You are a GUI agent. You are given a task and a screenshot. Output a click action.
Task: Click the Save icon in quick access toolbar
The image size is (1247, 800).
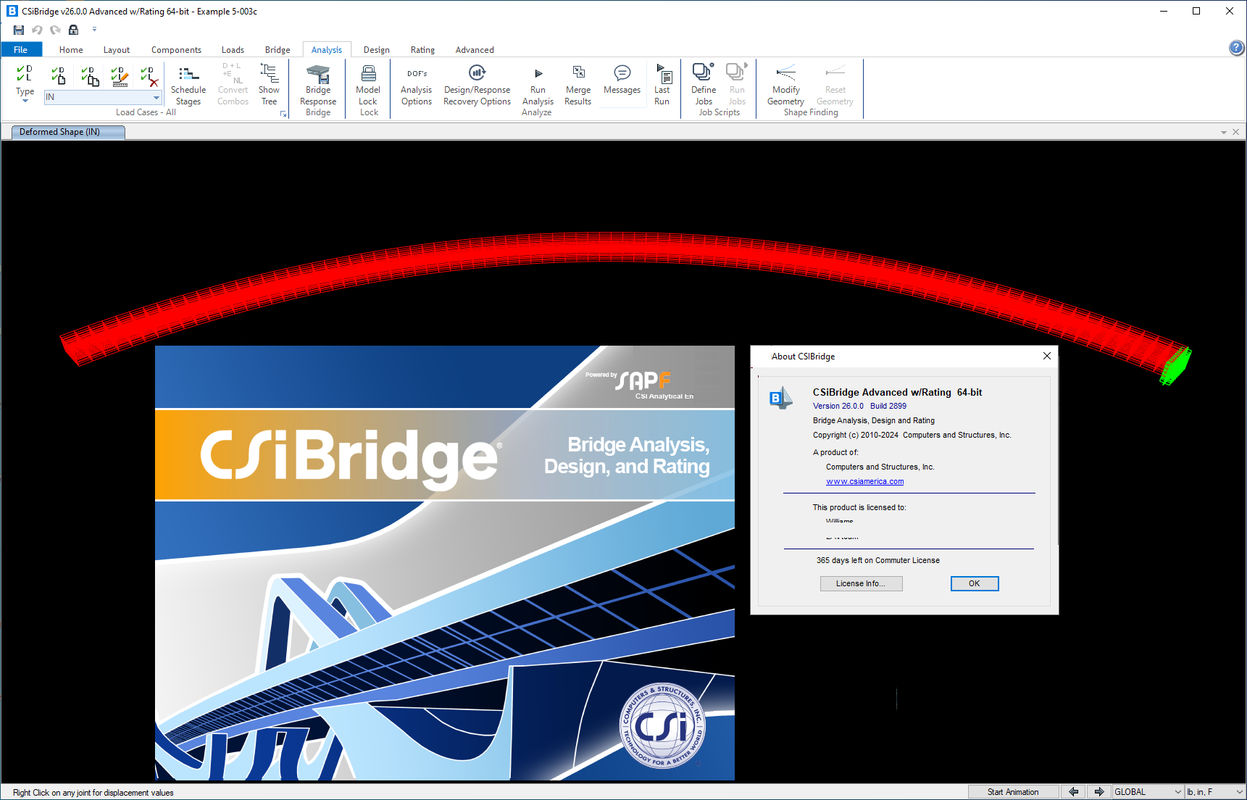[x=19, y=30]
